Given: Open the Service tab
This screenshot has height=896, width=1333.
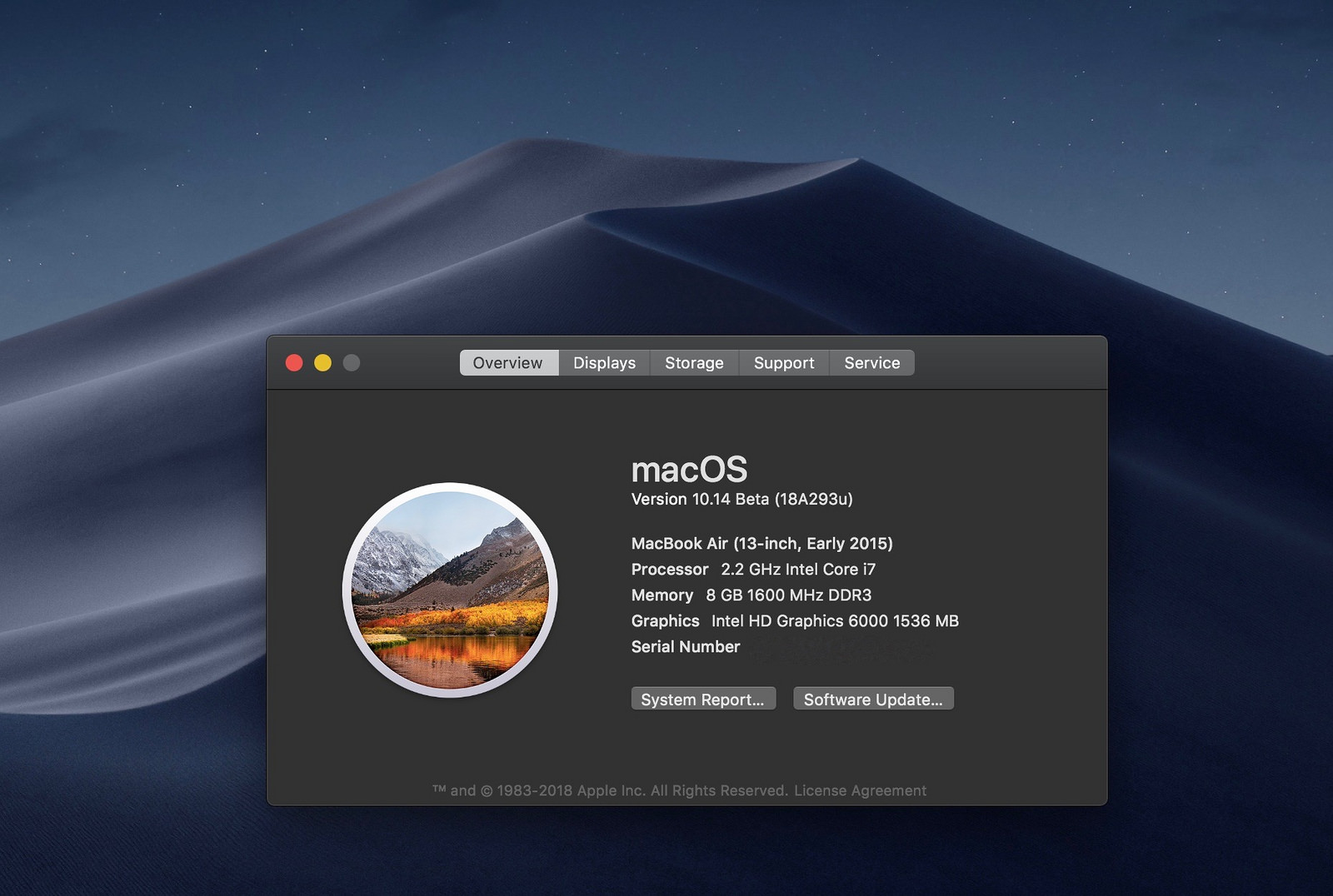Looking at the screenshot, I should [x=872, y=363].
